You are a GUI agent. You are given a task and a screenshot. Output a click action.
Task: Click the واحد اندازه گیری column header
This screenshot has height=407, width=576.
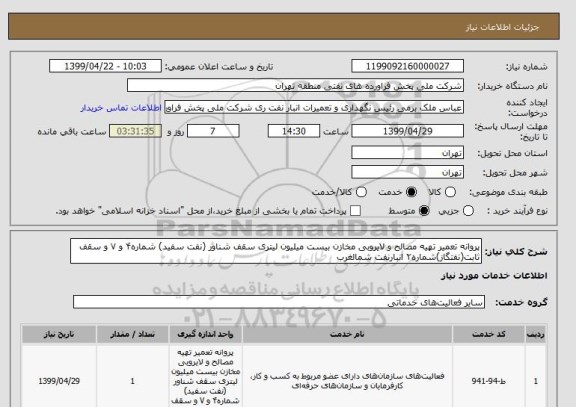pos(205,334)
